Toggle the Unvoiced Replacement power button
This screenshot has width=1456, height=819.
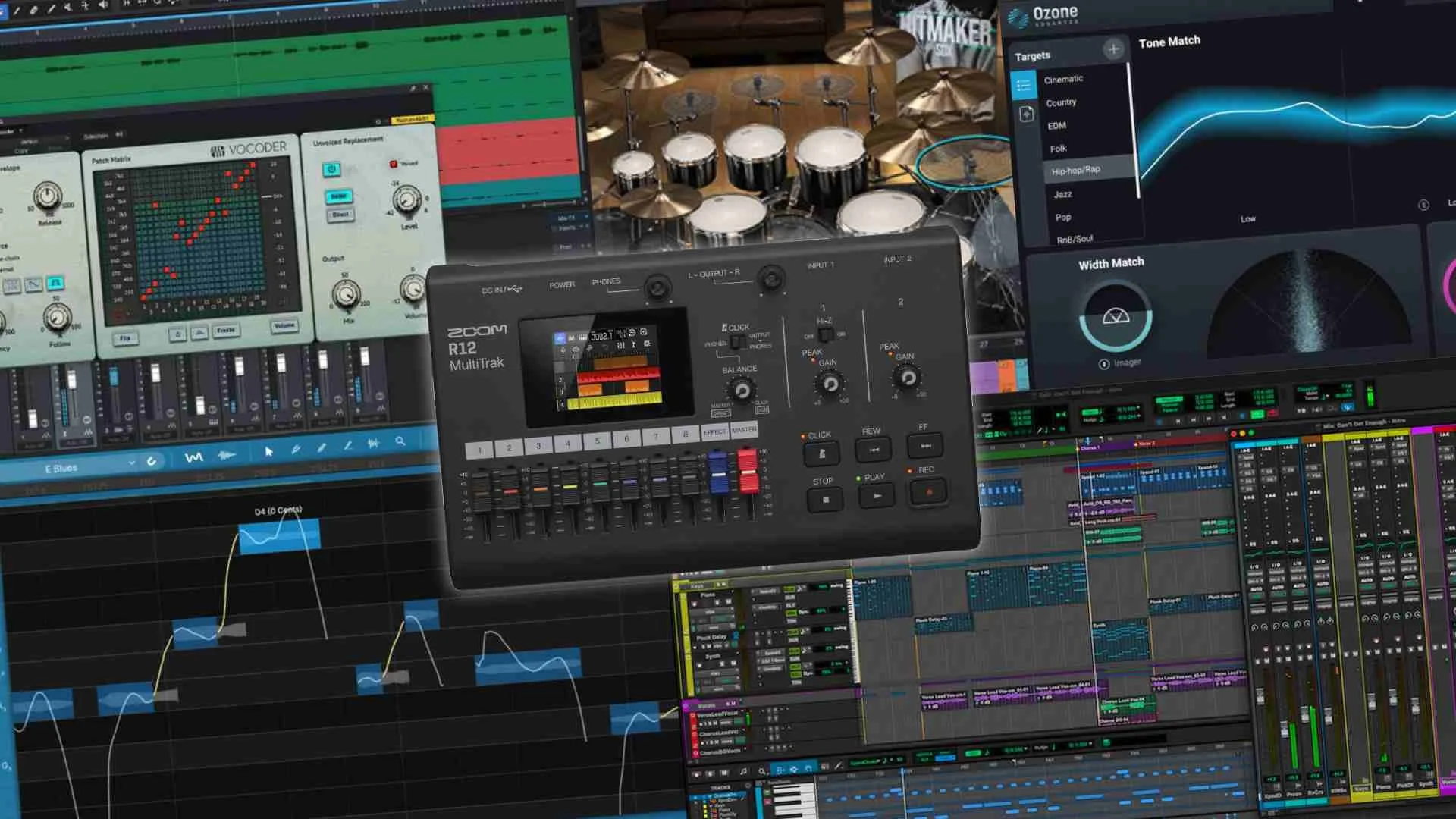pos(331,169)
